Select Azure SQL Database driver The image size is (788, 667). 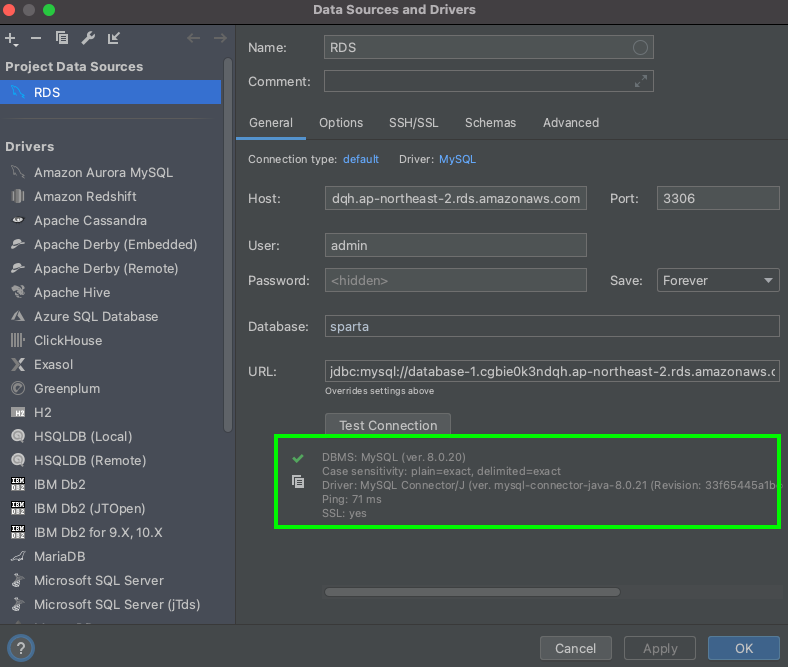click(x=111, y=317)
